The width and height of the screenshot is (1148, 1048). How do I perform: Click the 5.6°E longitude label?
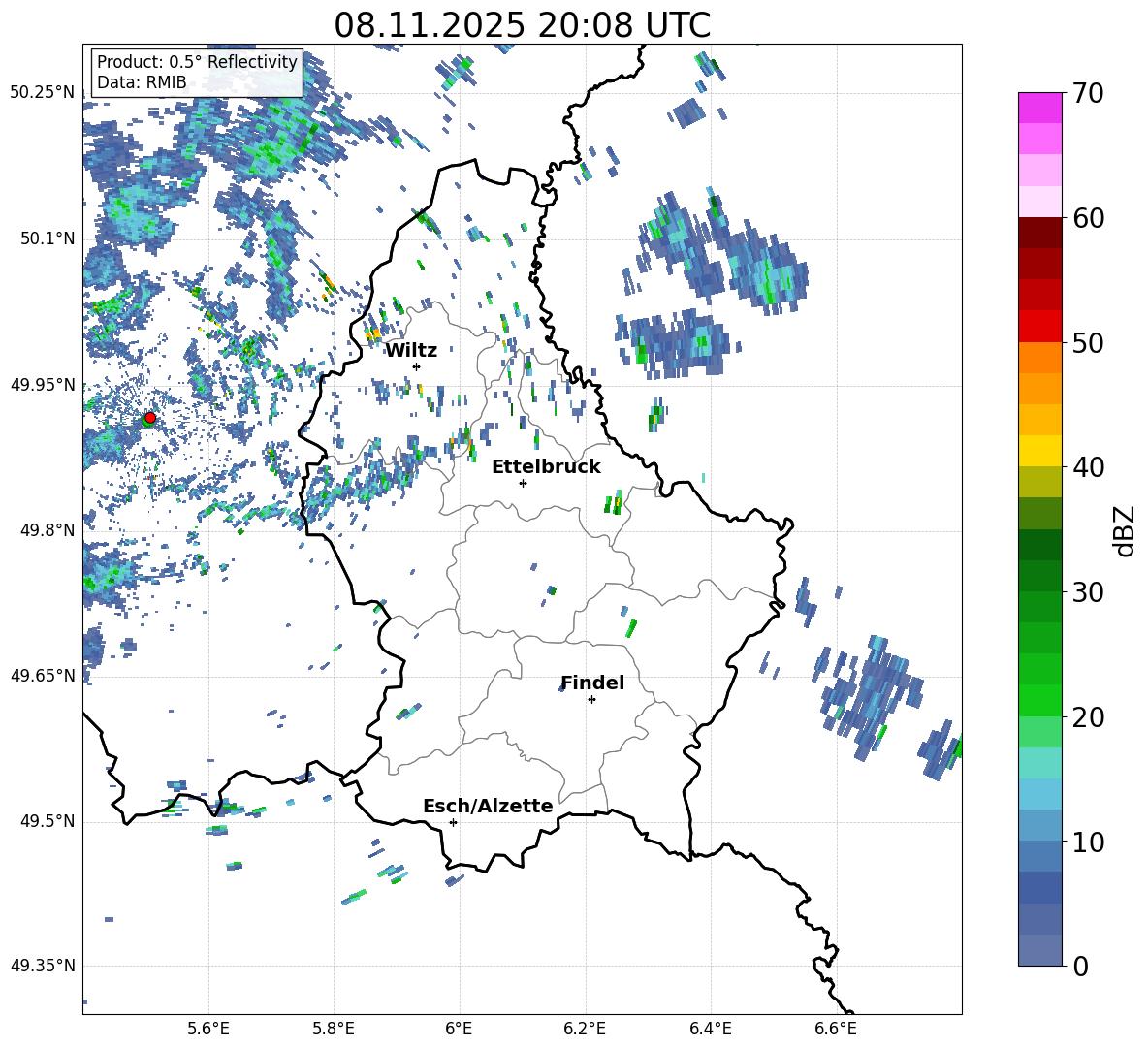click(x=208, y=1030)
